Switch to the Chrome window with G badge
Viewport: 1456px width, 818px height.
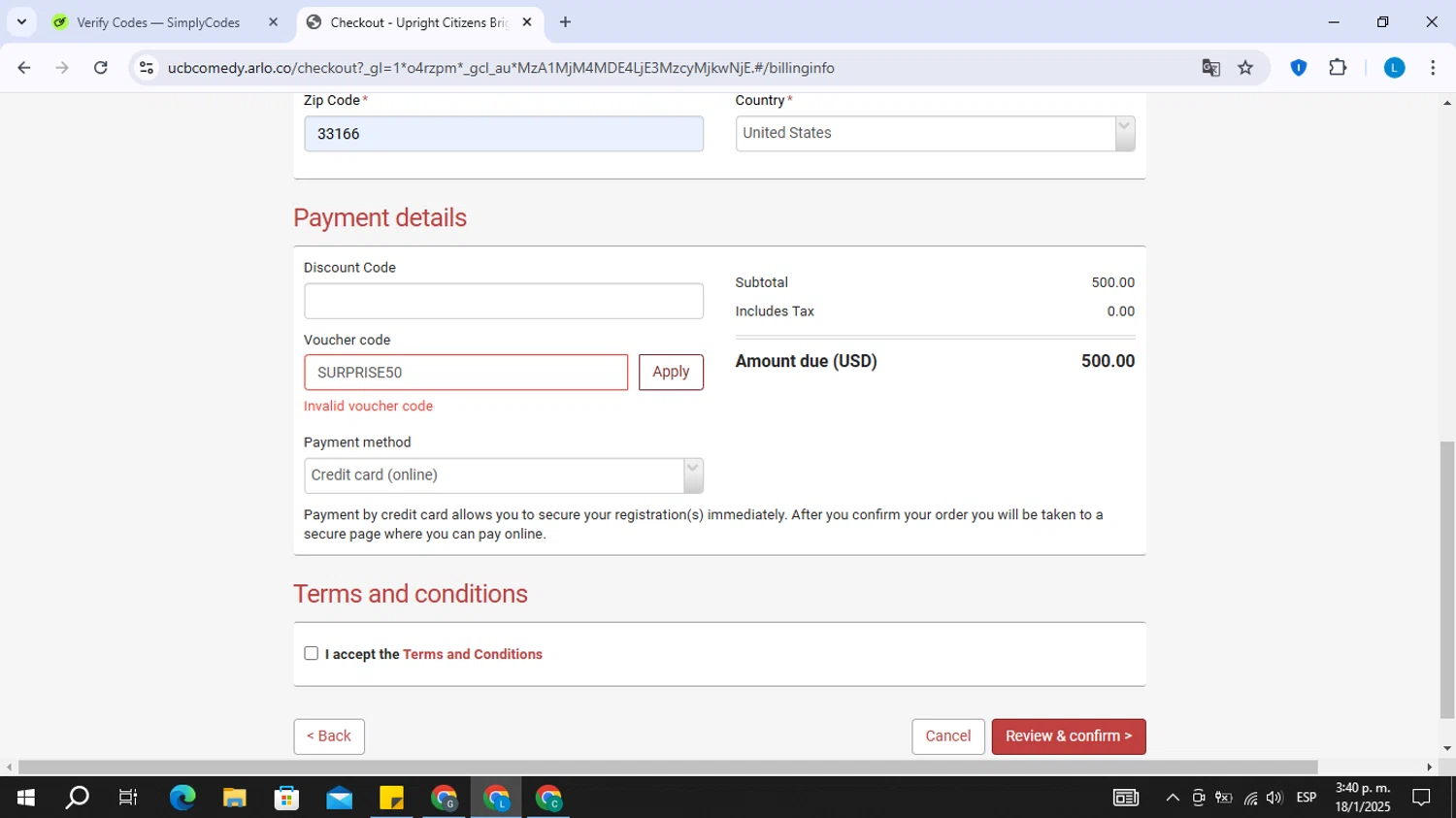click(x=445, y=798)
